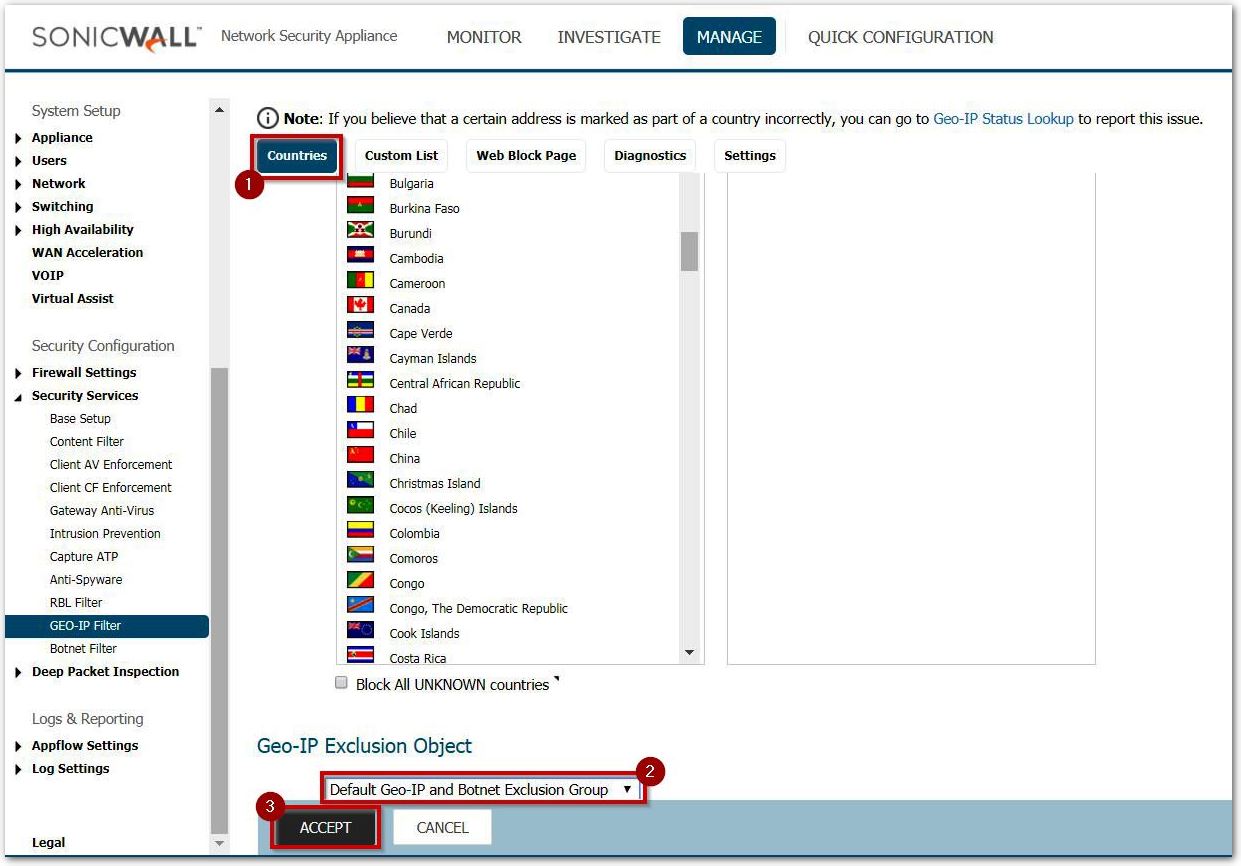
Task: Click the Note info icon
Action: pyautogui.click(x=268, y=118)
